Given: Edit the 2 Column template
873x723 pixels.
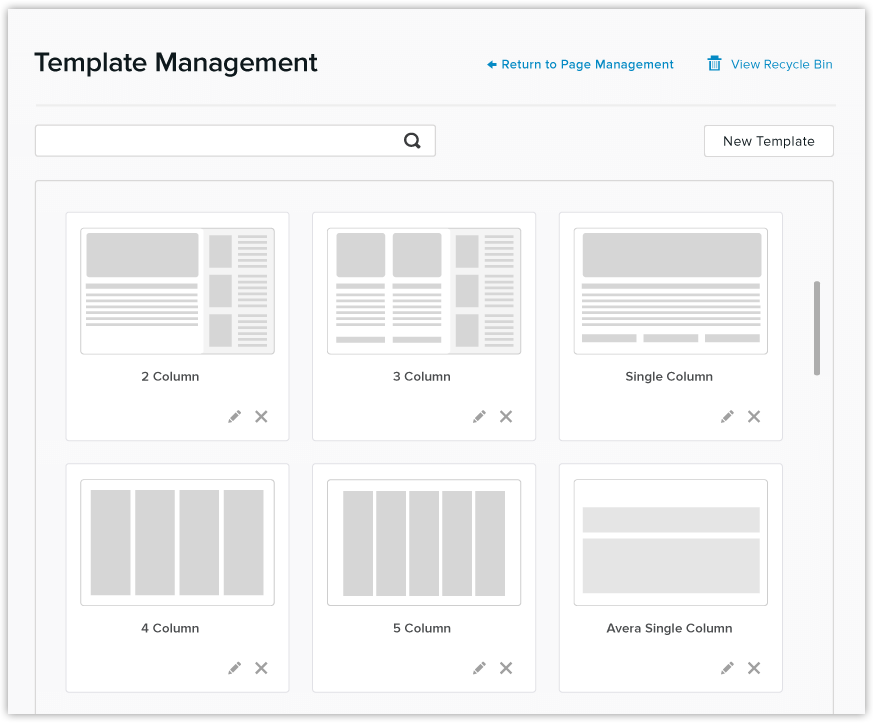Looking at the screenshot, I should (234, 416).
